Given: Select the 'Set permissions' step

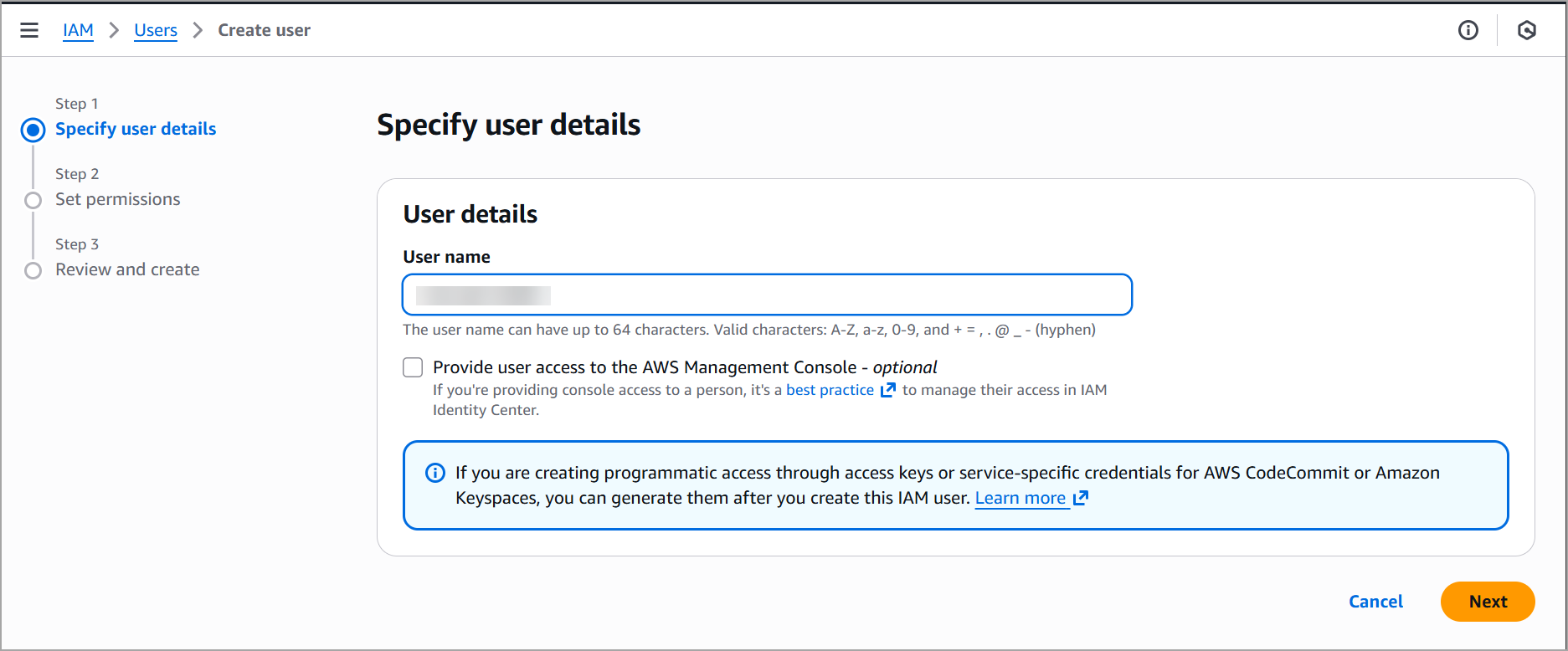Looking at the screenshot, I should click(x=117, y=199).
